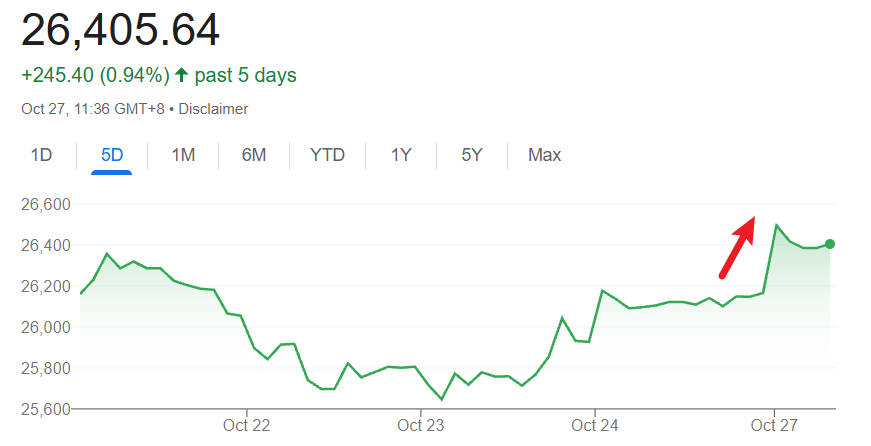Viewport: 871px width, 446px height.
Task: Switch to the 1M range tab
Action: (183, 155)
